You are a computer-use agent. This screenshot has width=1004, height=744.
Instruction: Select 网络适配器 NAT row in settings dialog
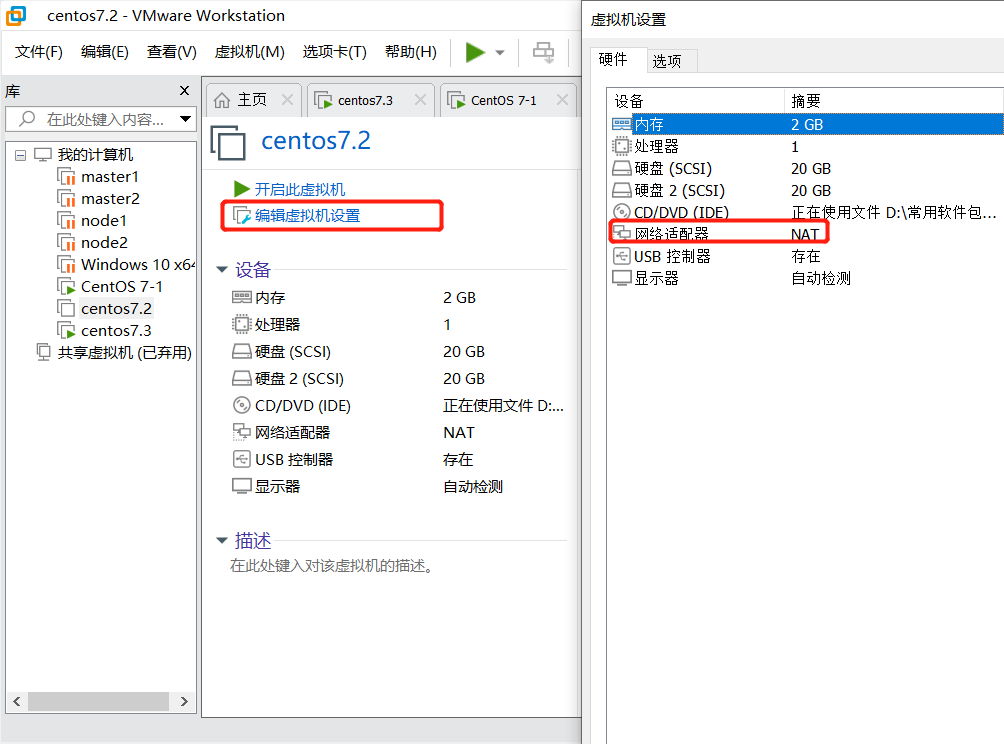pyautogui.click(x=806, y=234)
